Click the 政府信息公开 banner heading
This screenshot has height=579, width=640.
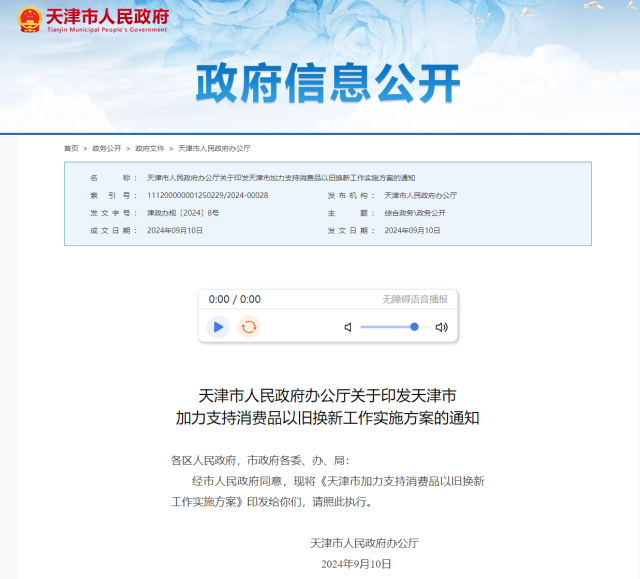click(328, 83)
